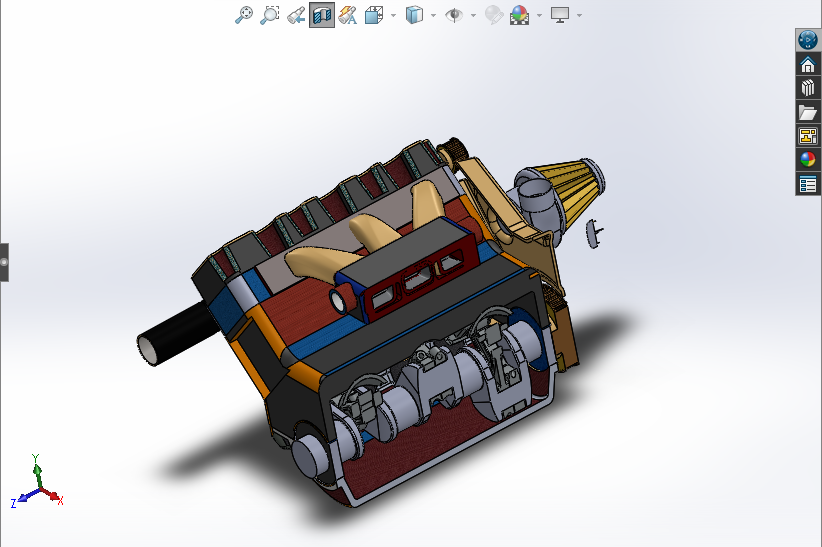
Task: Open the Display Style dropdown arrow
Action: click(x=433, y=15)
